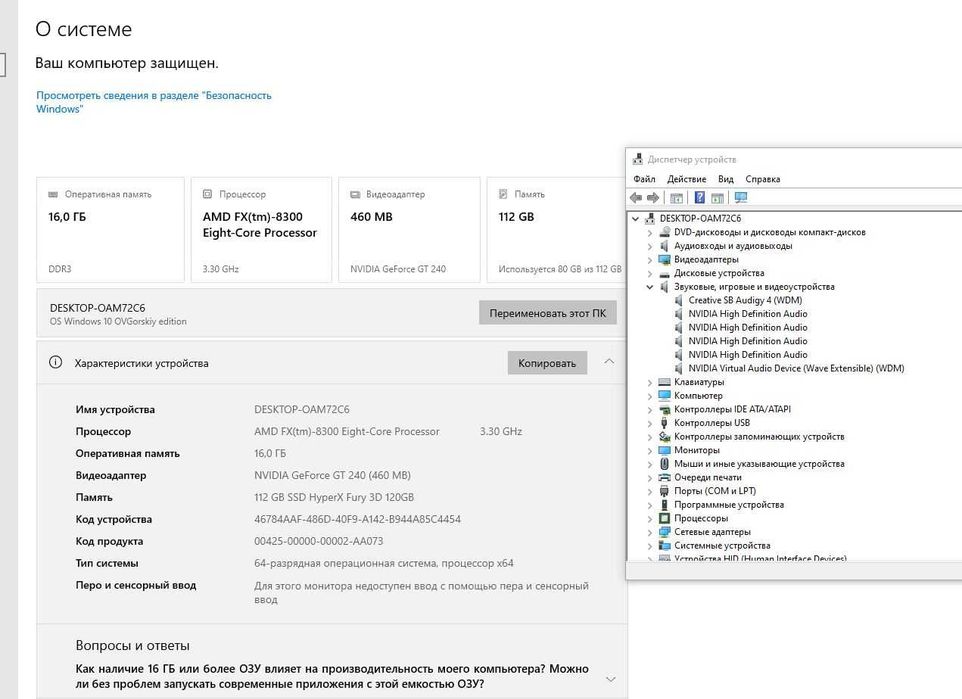The image size is (962, 699).
Task: Open the Файл menu
Action: click(x=644, y=179)
